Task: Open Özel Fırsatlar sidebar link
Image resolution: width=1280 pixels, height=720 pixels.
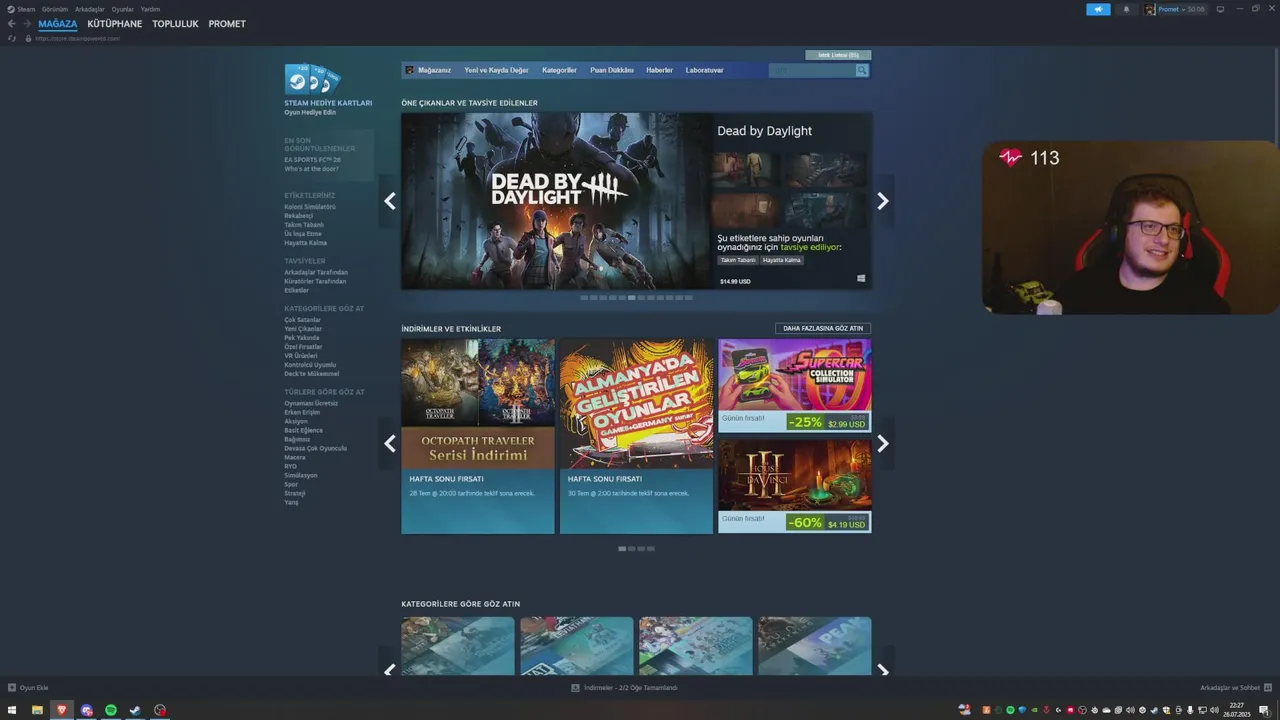Action: pos(303,347)
